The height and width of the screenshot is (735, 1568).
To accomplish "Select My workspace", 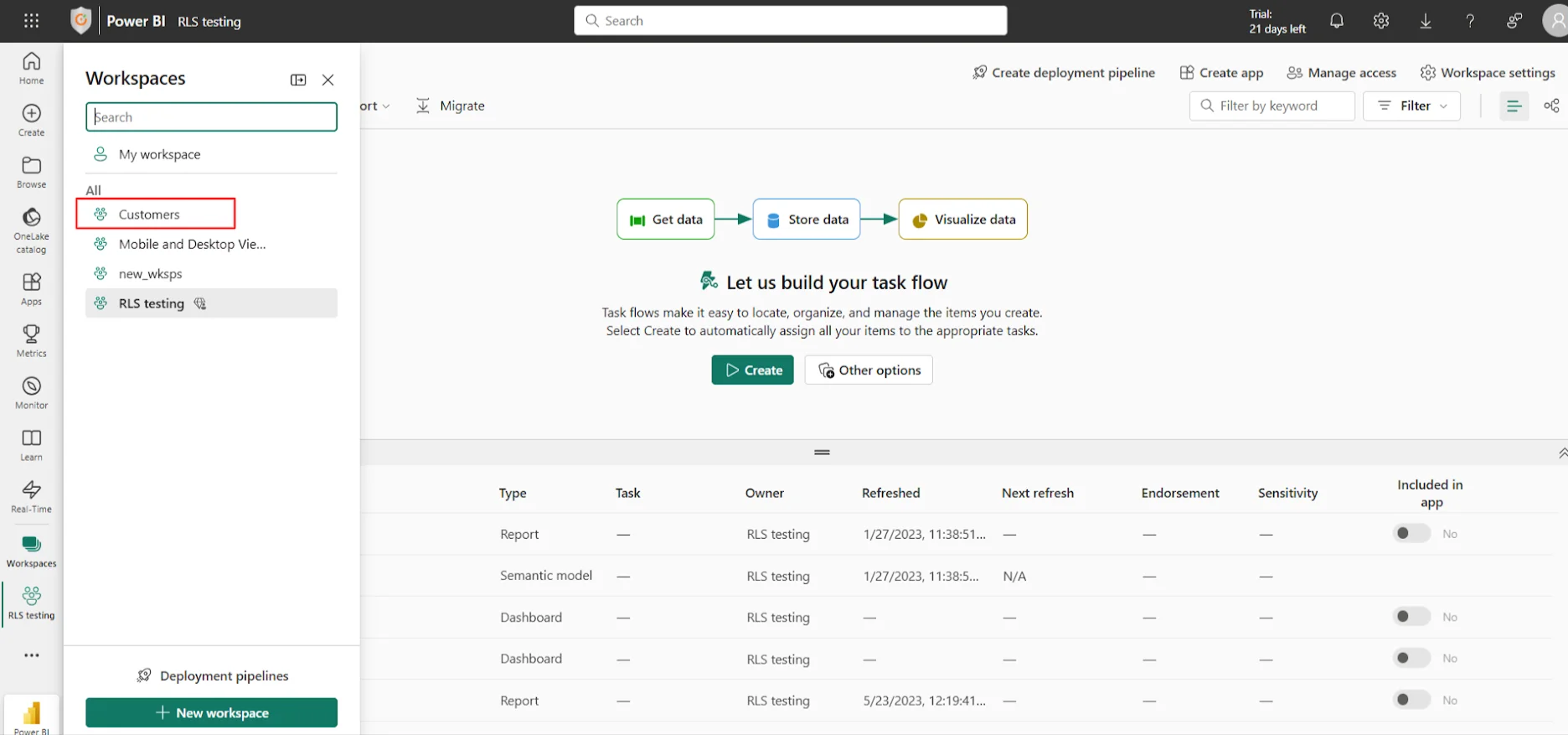I will [211, 154].
